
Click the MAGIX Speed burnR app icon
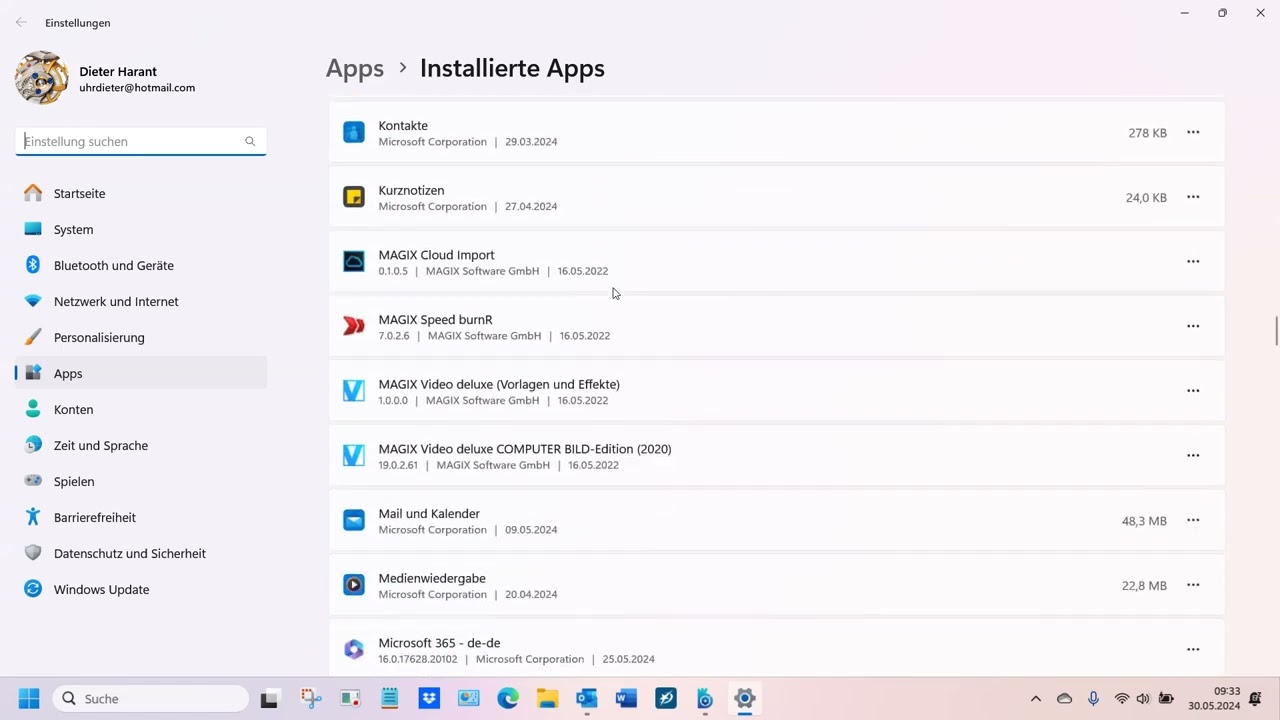[x=354, y=326]
